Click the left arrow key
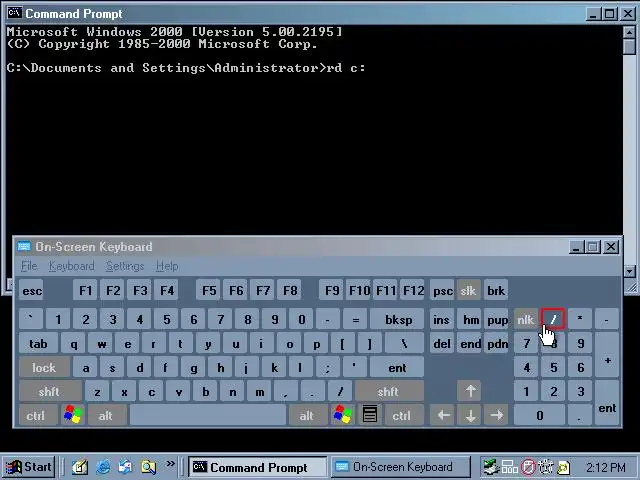 pyautogui.click(x=443, y=415)
